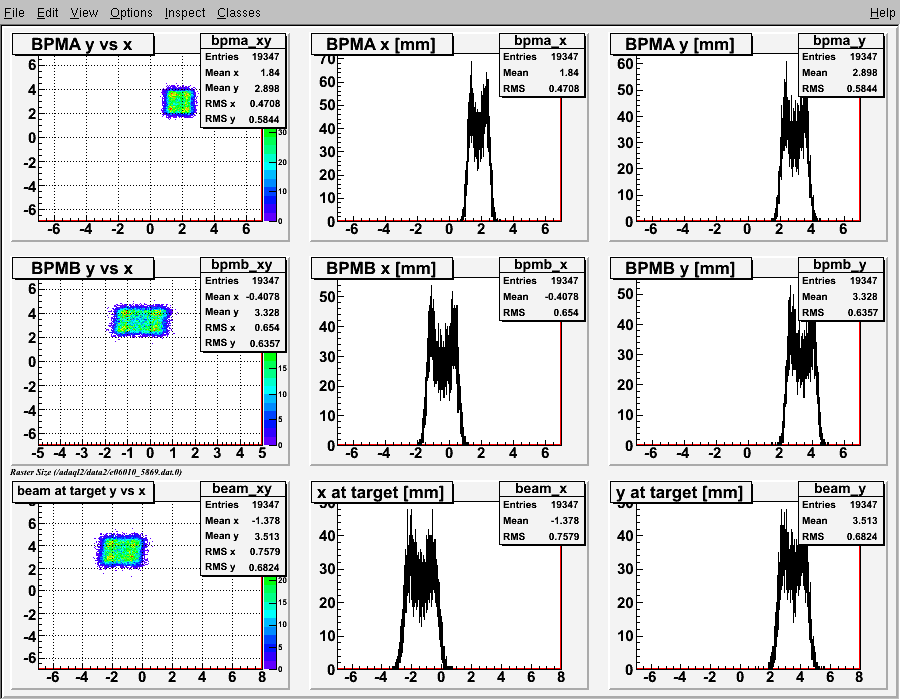Viewport: 900px width, 700px height.
Task: Click the color palette of beam at target plot
Action: 270,623
